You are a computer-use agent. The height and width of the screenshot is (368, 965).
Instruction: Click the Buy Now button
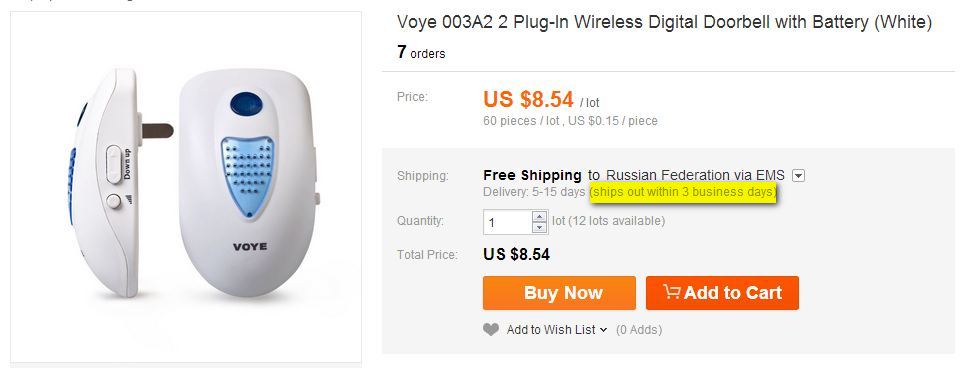pyautogui.click(x=559, y=292)
